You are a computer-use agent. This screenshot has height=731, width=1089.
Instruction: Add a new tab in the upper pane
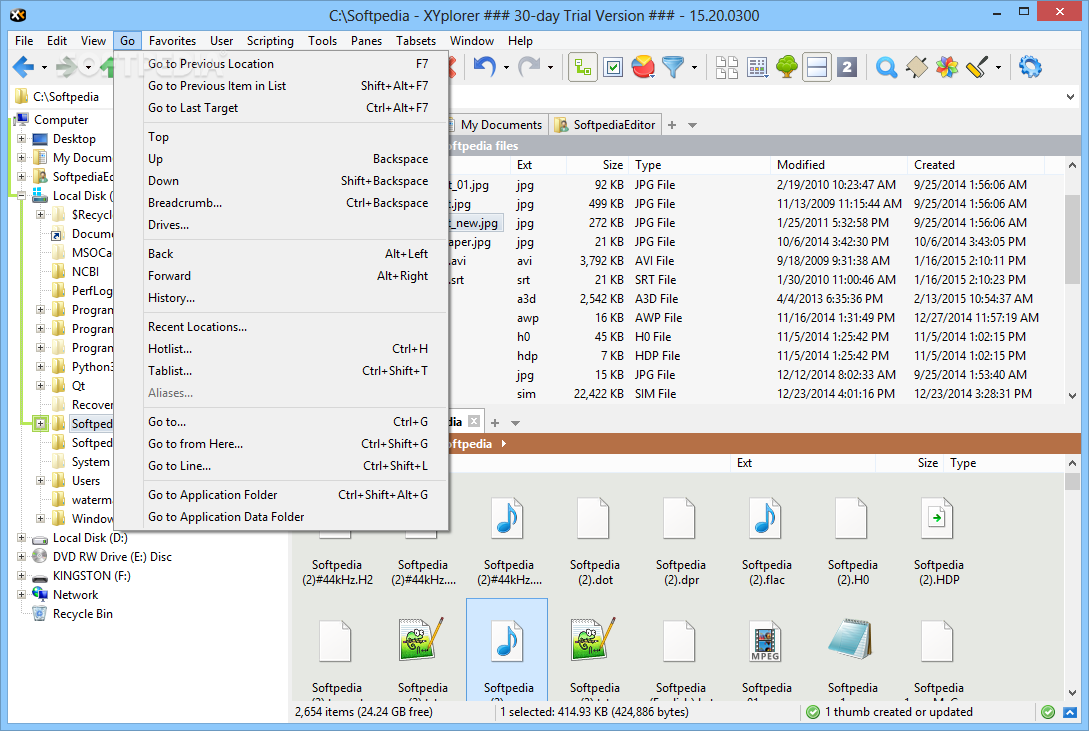[672, 126]
